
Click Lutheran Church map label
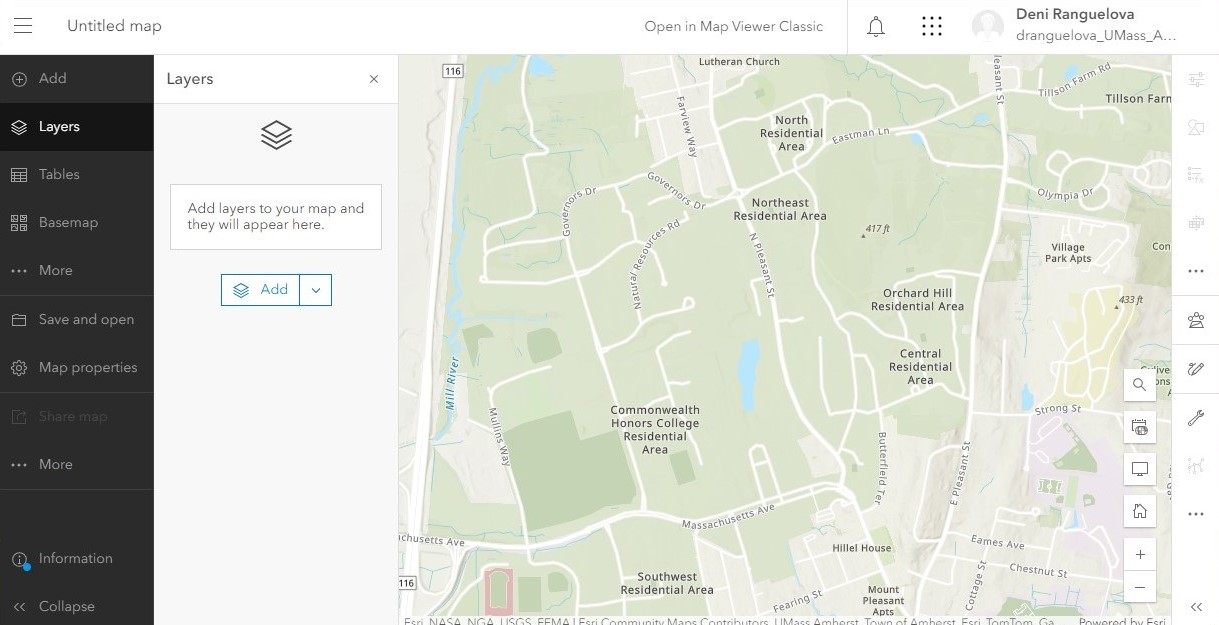click(x=739, y=62)
